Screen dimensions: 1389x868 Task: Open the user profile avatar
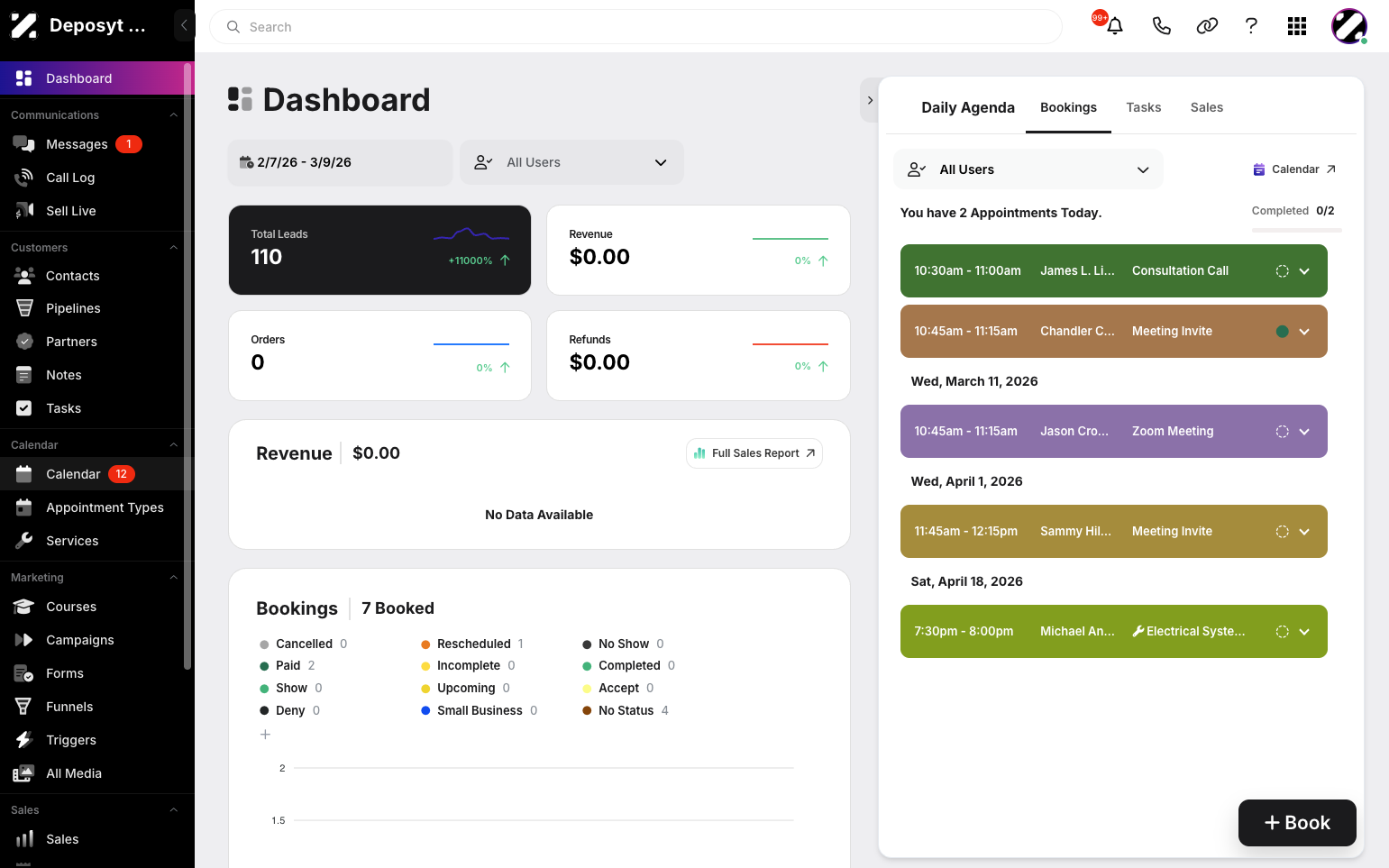click(x=1349, y=26)
